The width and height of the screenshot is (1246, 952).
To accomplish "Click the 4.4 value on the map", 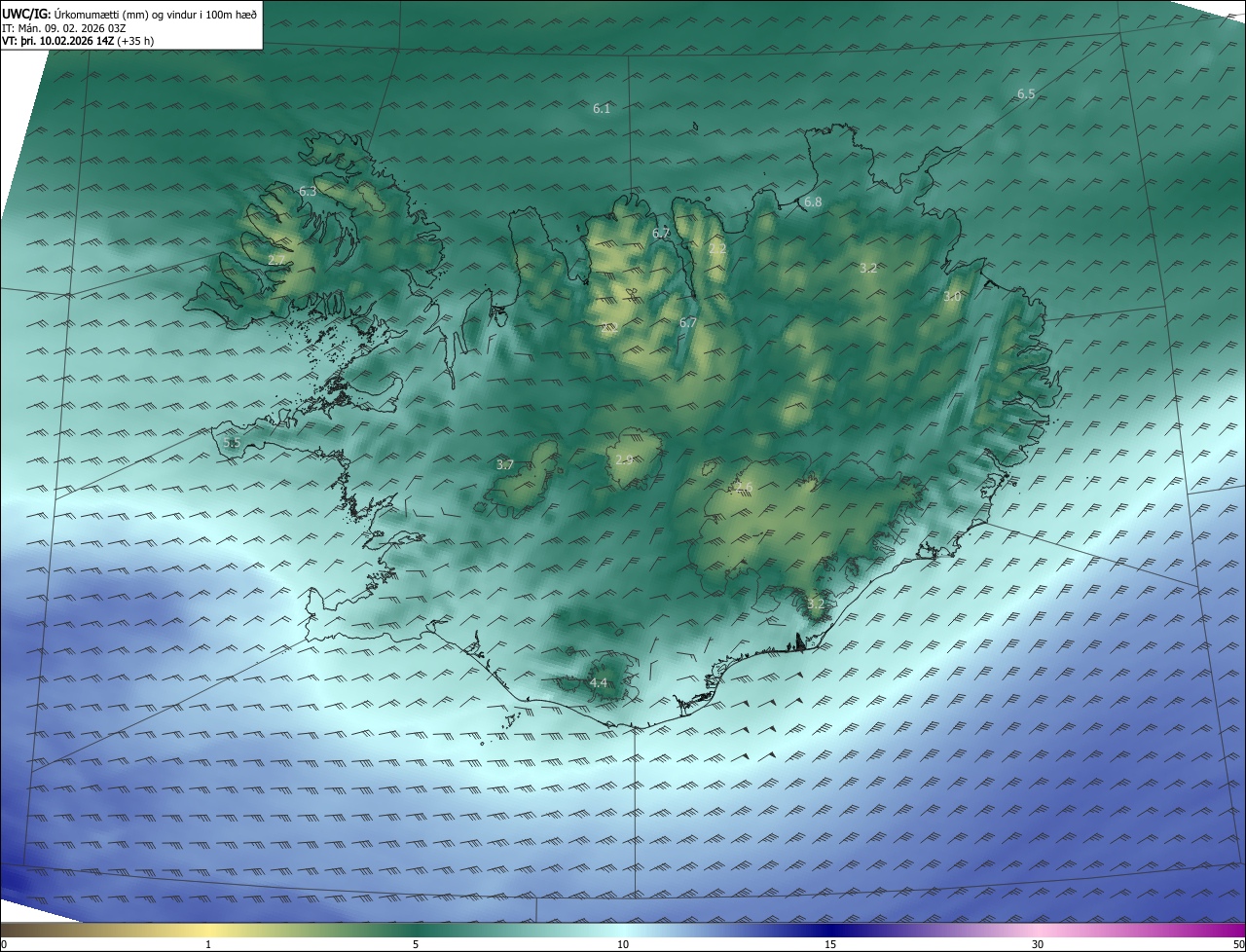I will point(598,683).
